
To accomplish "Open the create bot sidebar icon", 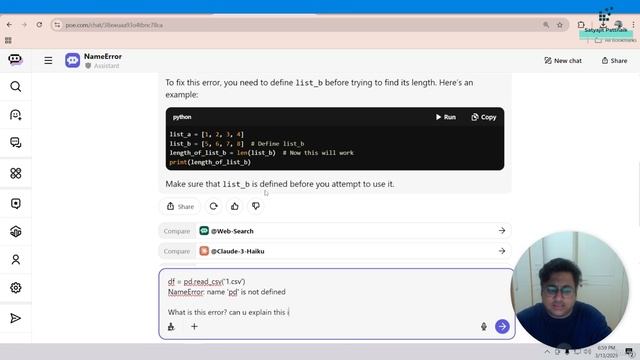I will pyautogui.click(x=16, y=115).
